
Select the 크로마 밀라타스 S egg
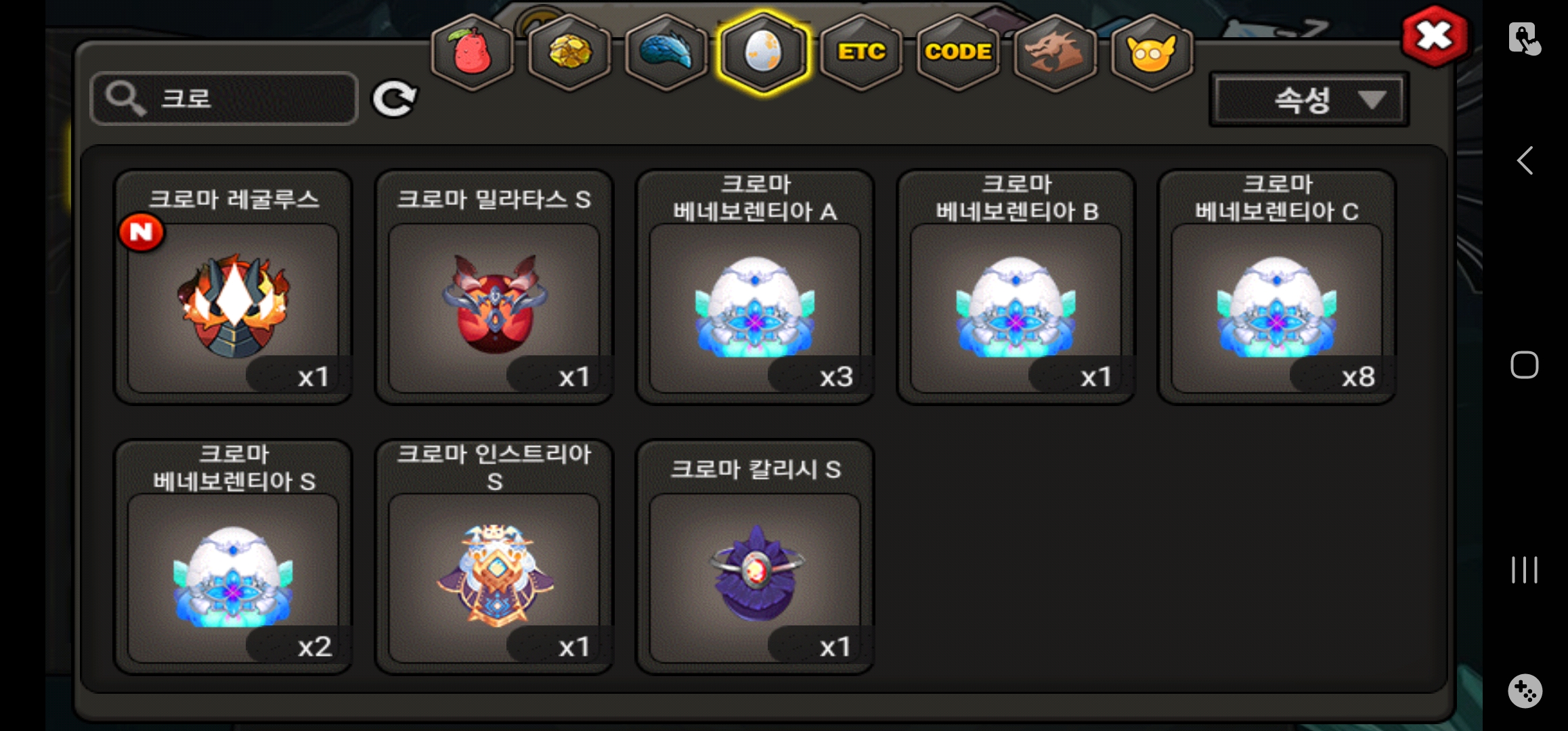494,287
